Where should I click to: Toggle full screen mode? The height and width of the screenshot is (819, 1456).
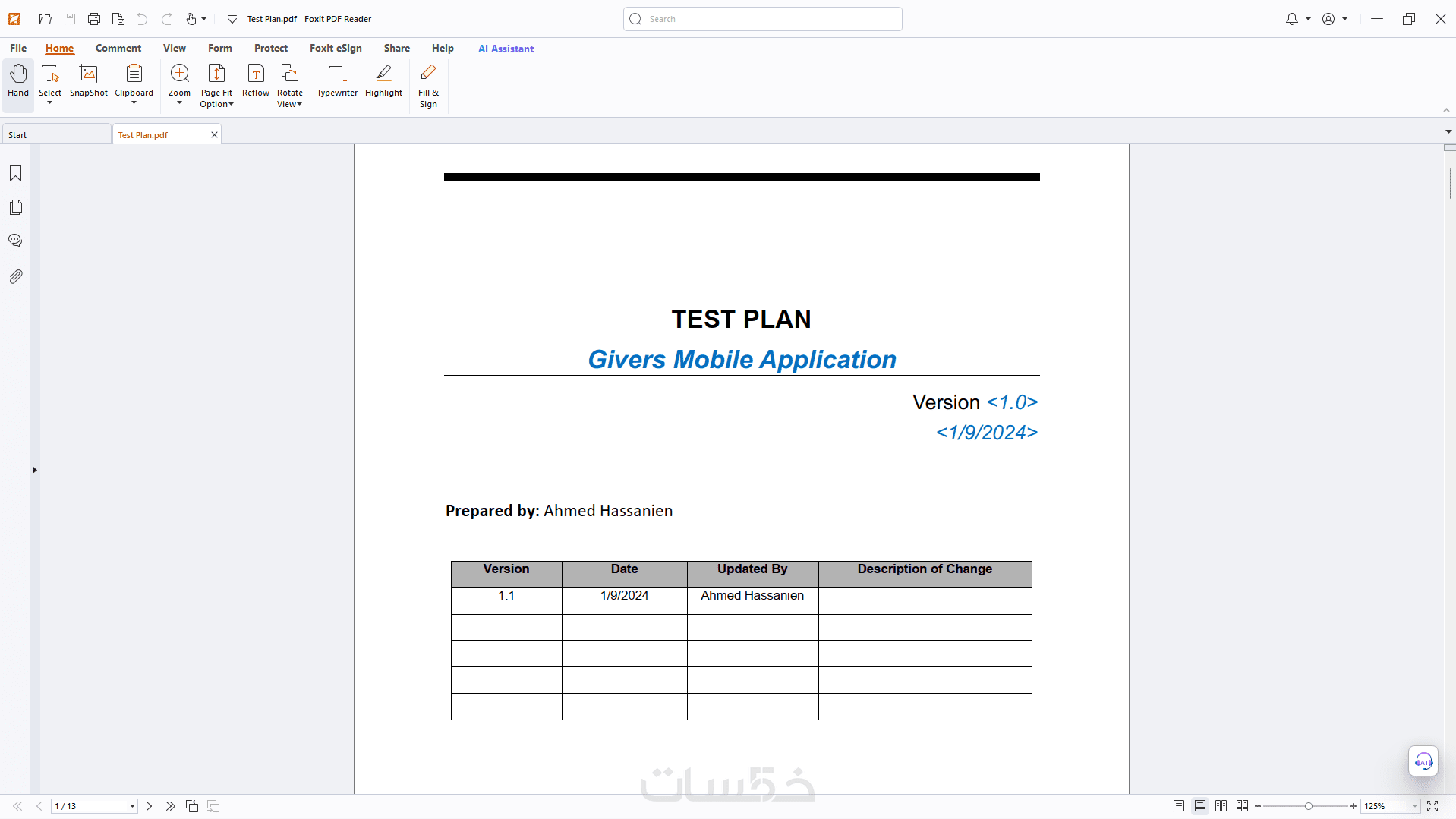[1432, 806]
